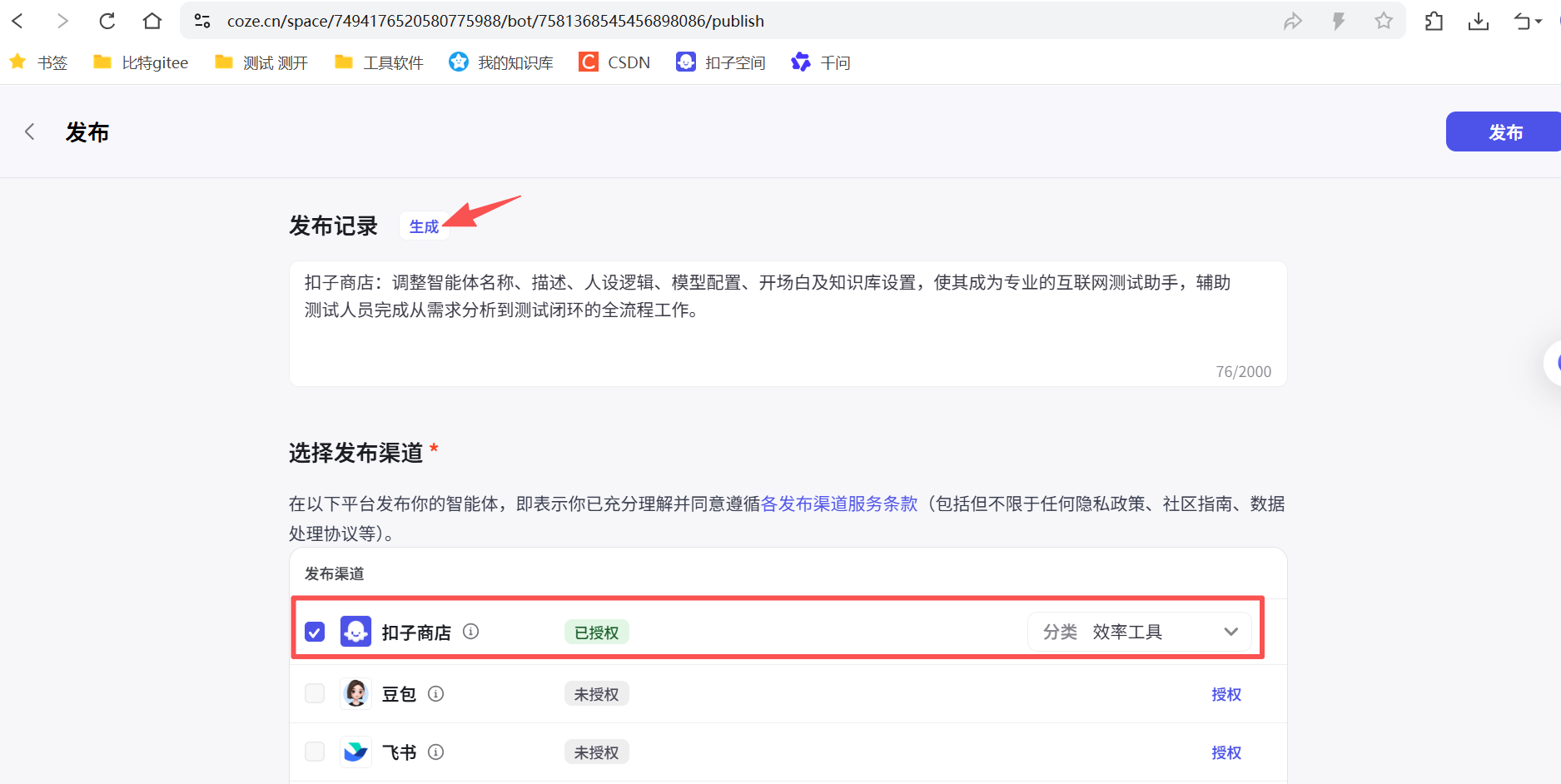
Task: Open the 工具软件 bookmark folder
Action: 380,62
